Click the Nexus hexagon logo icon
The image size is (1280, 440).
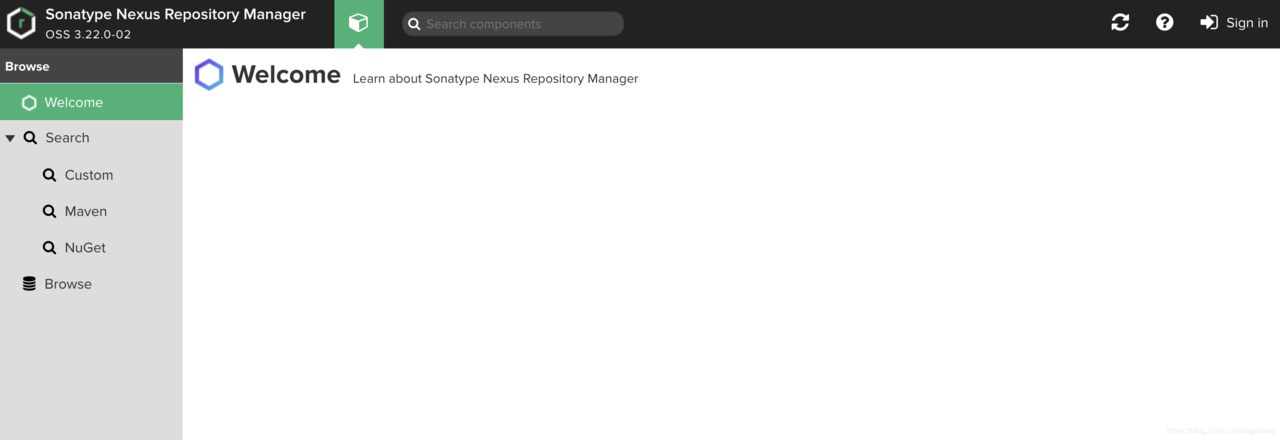coord(21,24)
